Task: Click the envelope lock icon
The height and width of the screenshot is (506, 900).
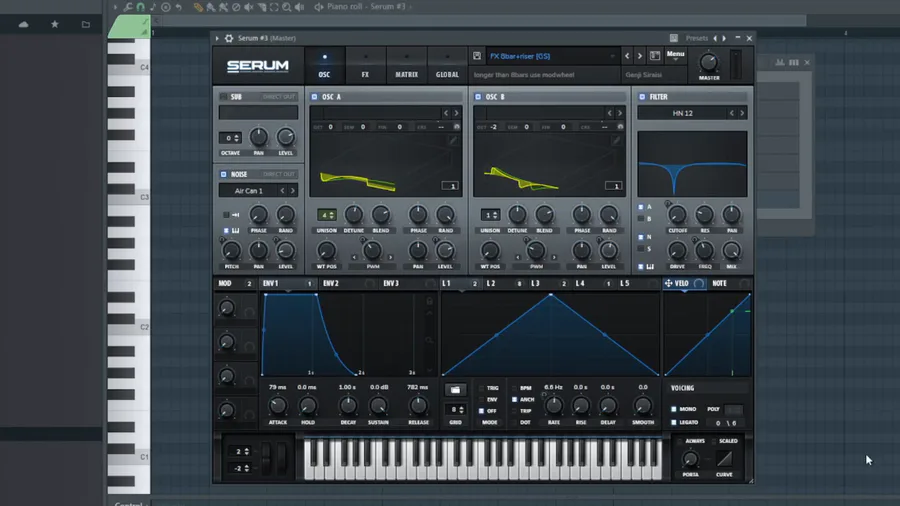Action: point(429,301)
